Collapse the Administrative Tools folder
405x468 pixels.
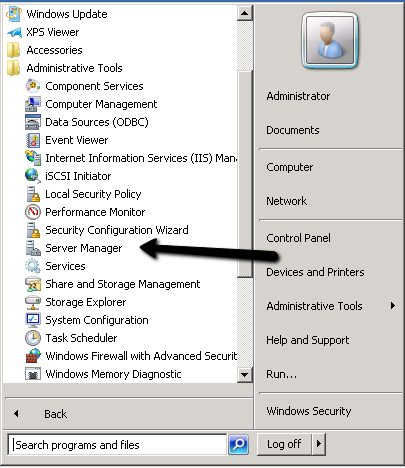click(65, 68)
